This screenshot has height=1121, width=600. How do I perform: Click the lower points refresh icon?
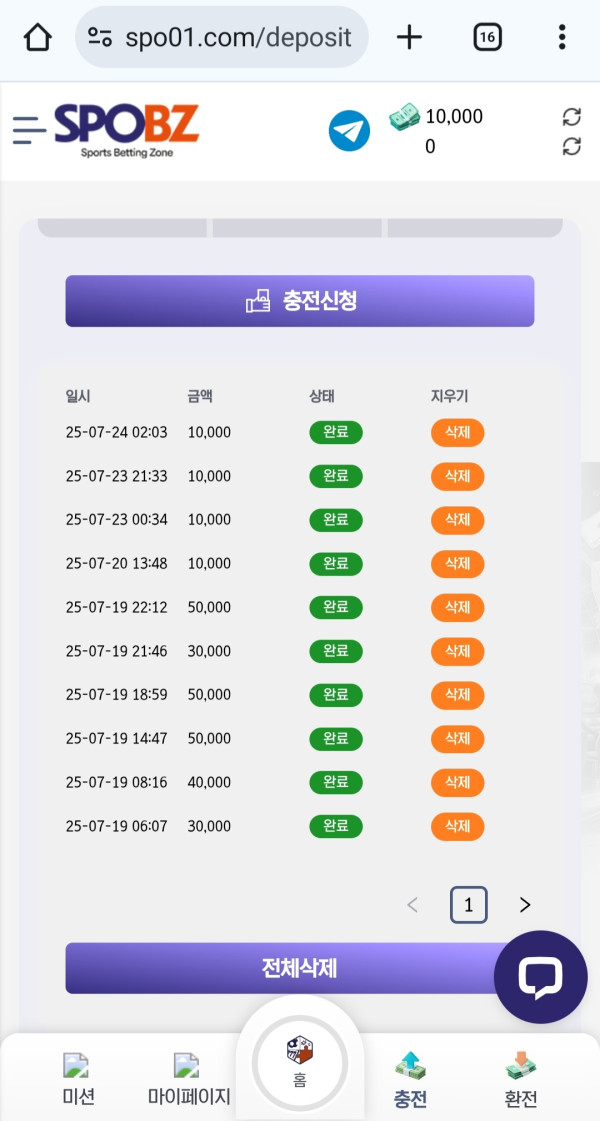(572, 147)
